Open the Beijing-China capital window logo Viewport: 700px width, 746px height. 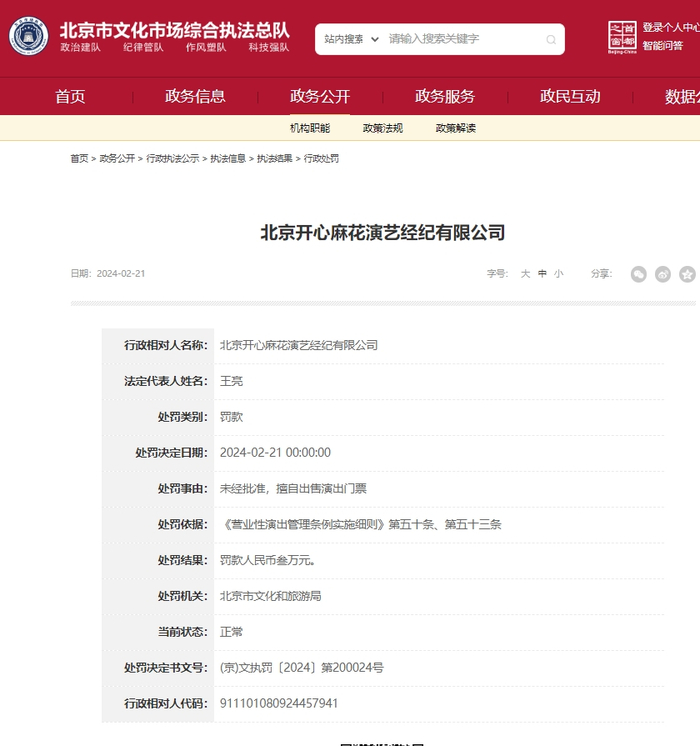622,37
